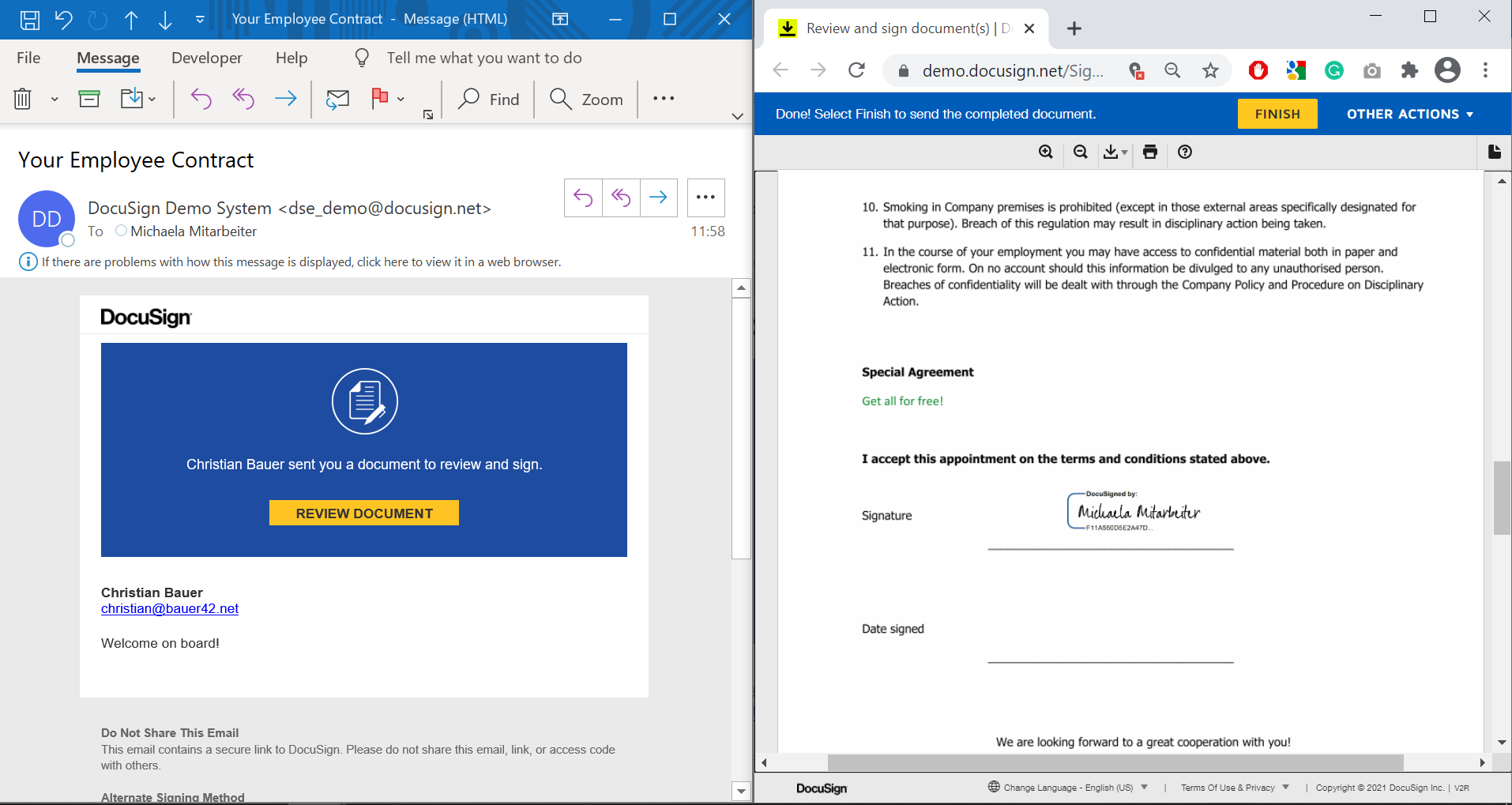Screen dimensions: 1512x805
Task: Reload the DocuSign page
Action: click(x=856, y=70)
